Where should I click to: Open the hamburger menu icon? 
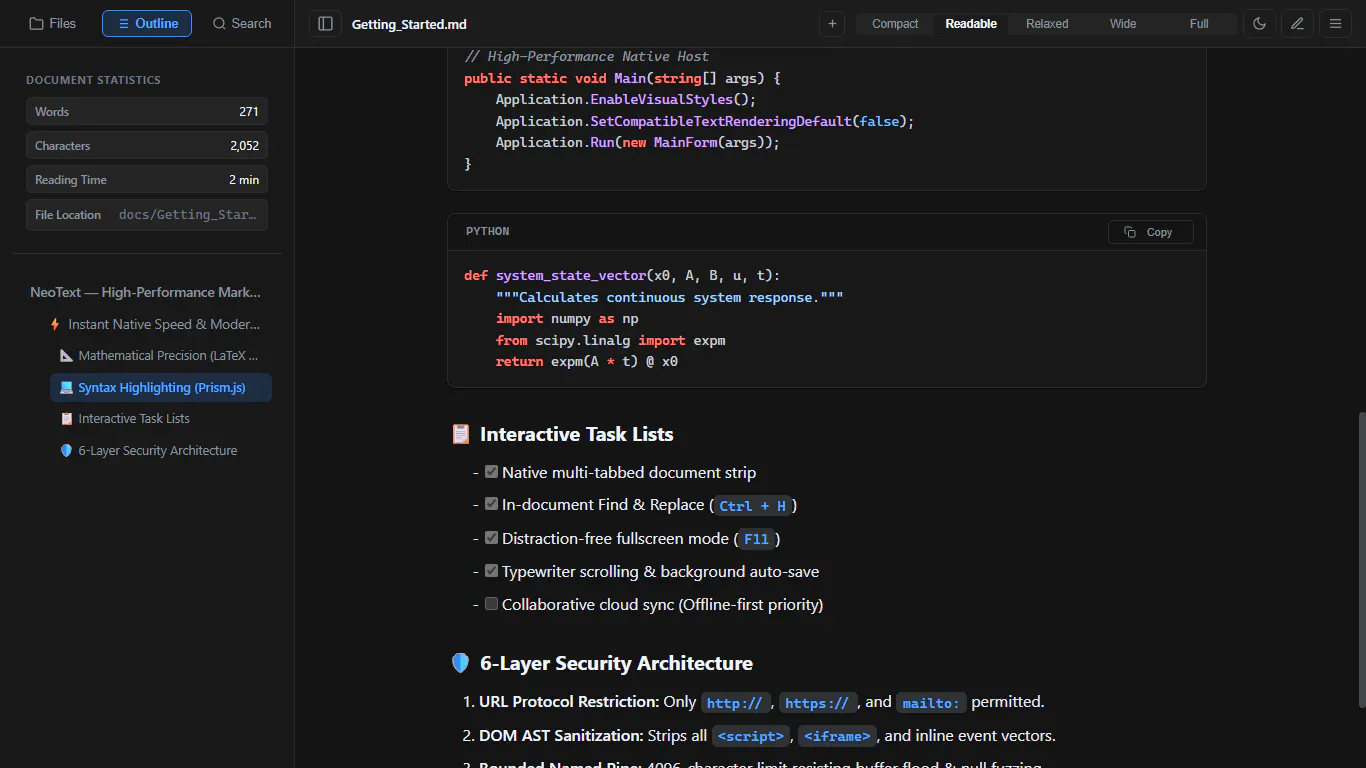[1335, 24]
